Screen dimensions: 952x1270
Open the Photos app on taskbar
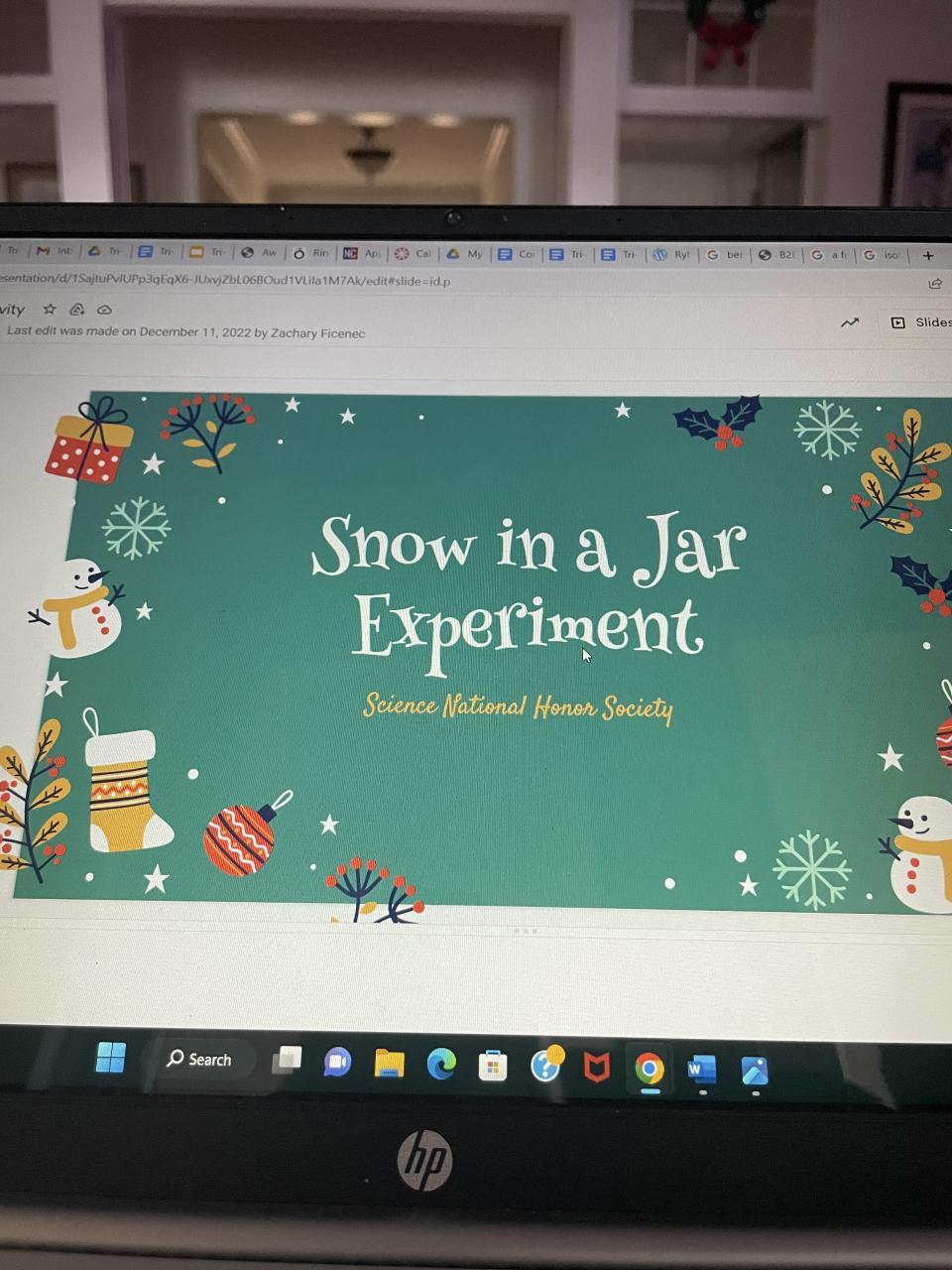tap(755, 1072)
